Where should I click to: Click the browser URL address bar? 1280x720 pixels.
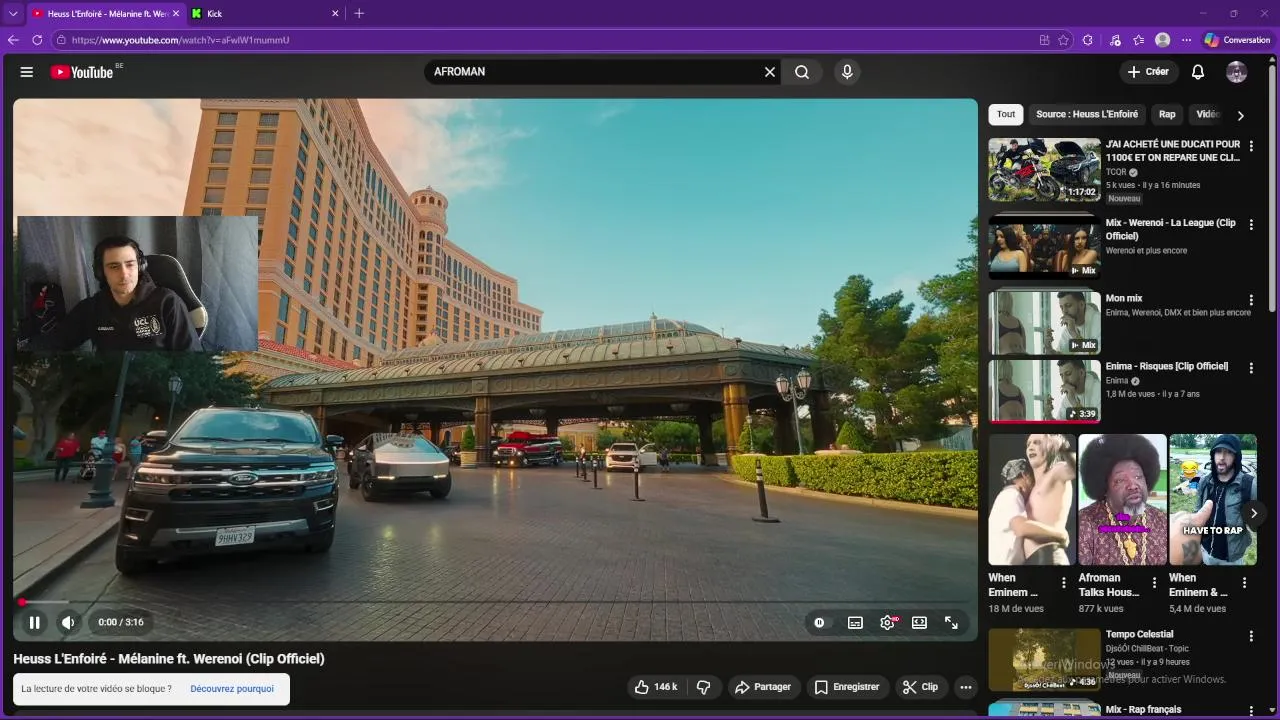550,40
